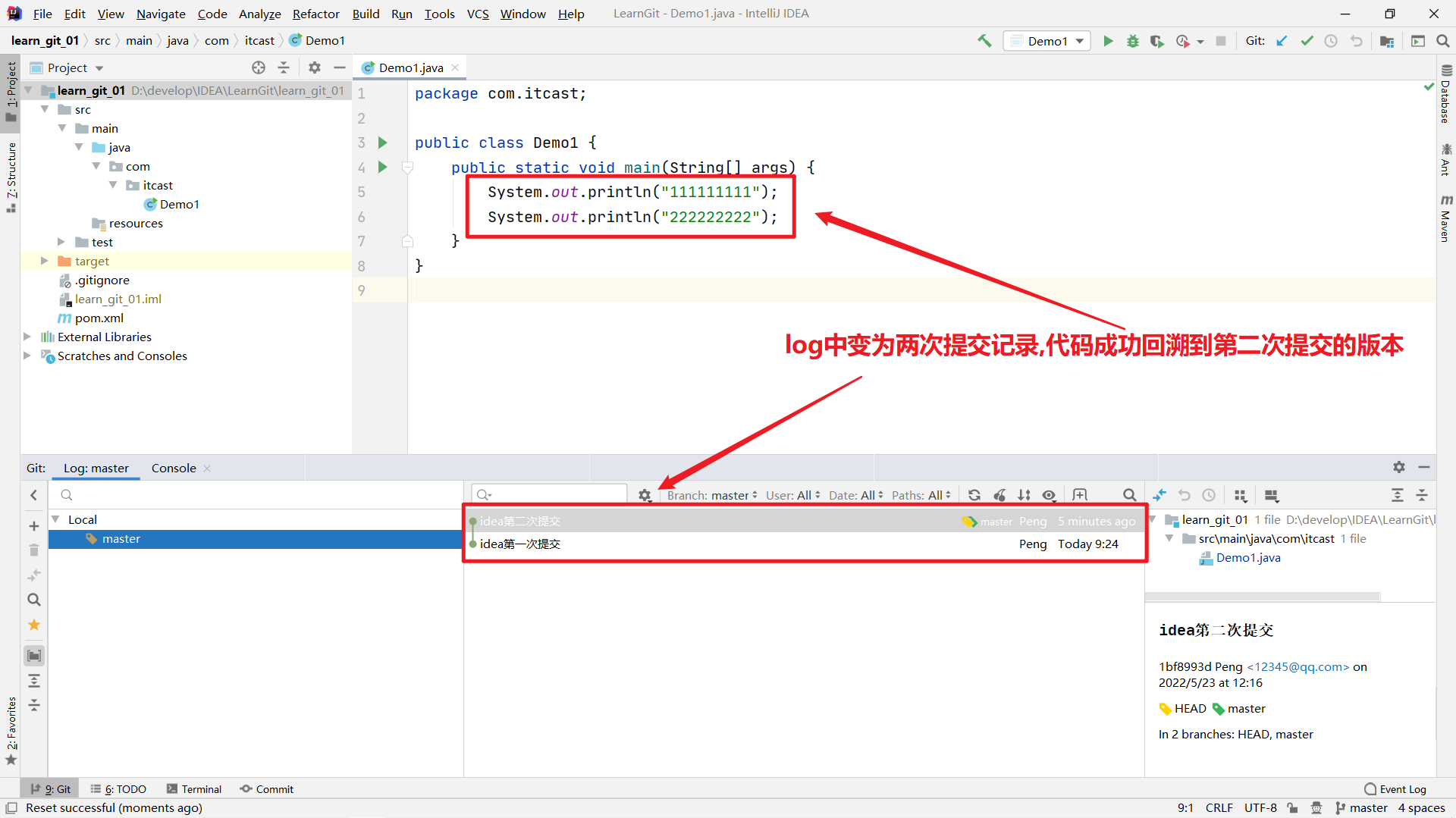The height and width of the screenshot is (818, 1456).
Task: Click the Git Rollback arrow in toolbar
Action: [x=1356, y=41]
